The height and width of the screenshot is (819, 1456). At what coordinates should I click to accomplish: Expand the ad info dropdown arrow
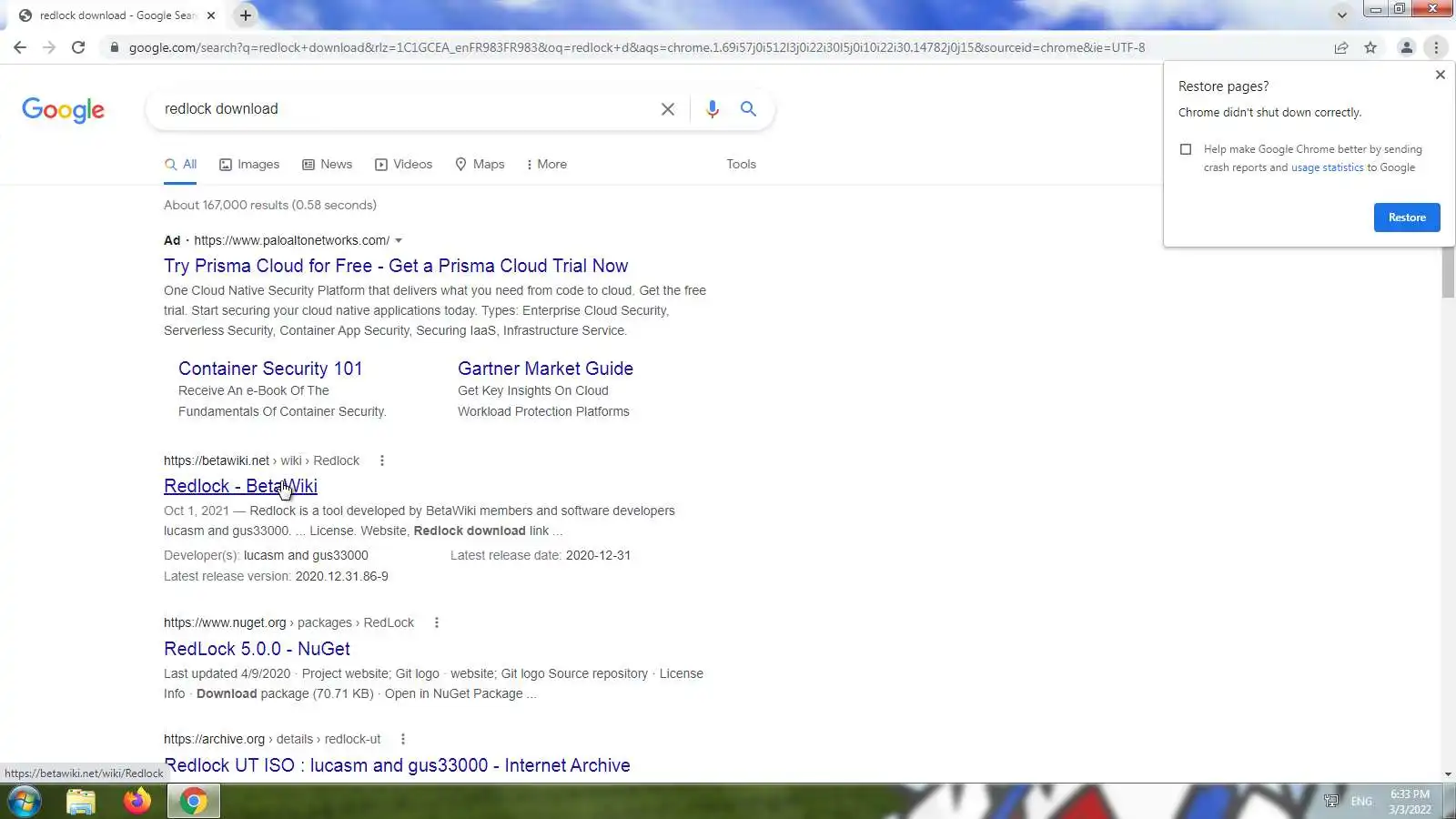pyautogui.click(x=399, y=241)
